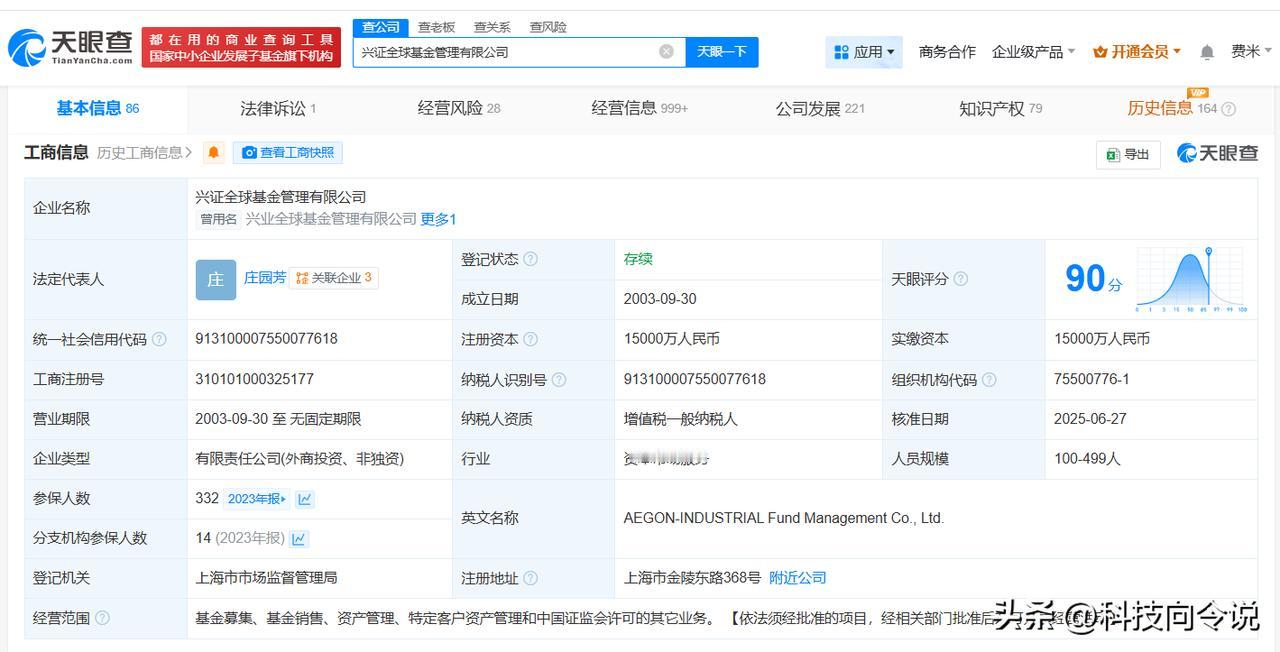Screen dimensions: 1280x652
Task: Click organization code 75500776-1
Action: [x=1092, y=379]
